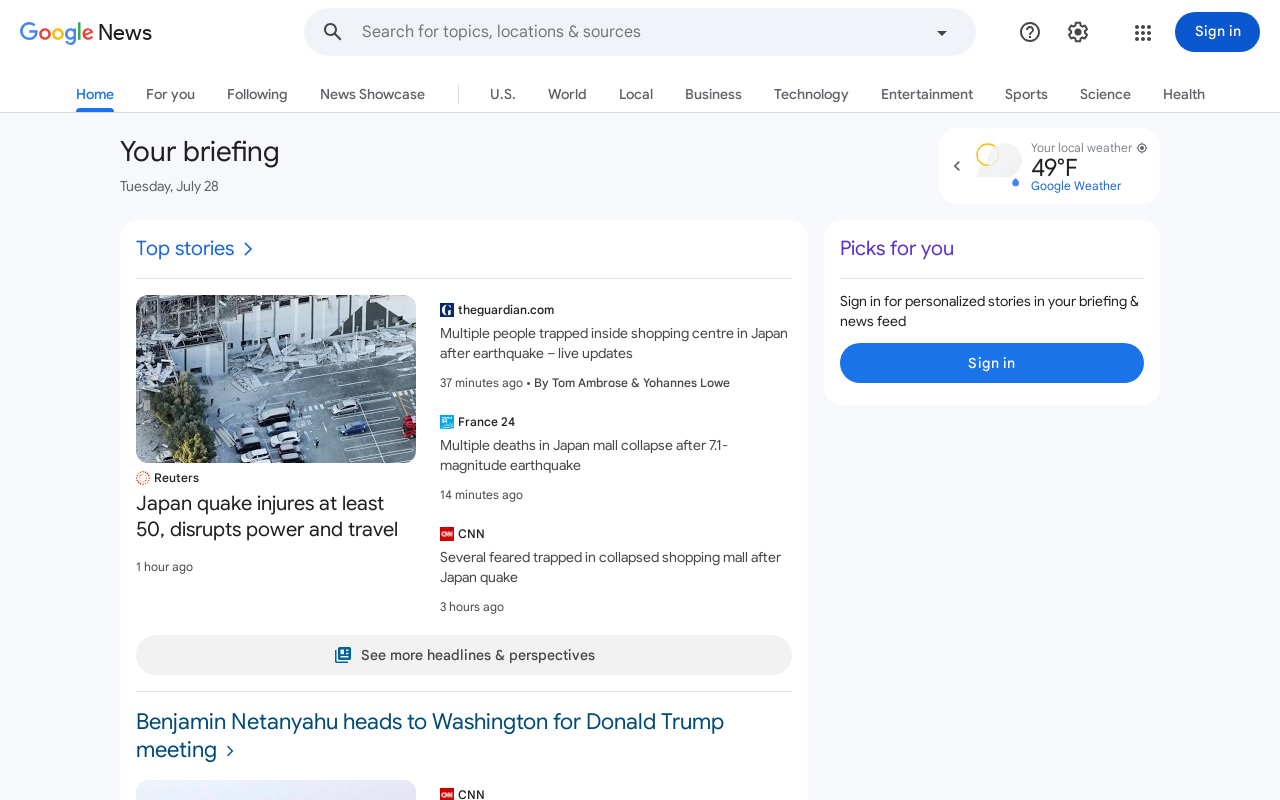Click the Picks for you heading

897,248
